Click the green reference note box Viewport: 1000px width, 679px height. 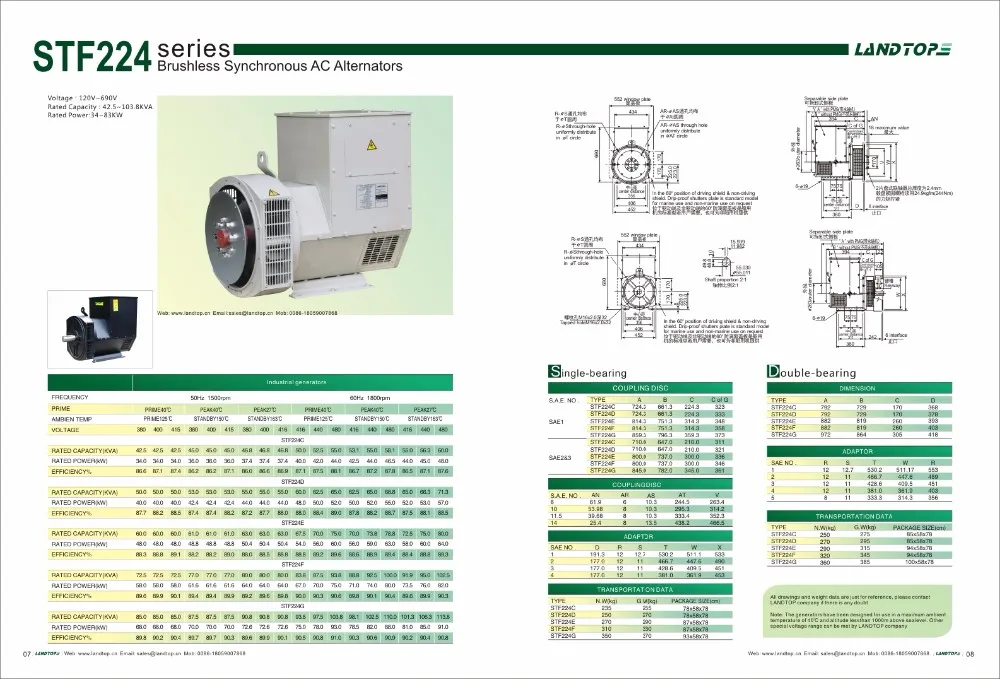tap(858, 612)
